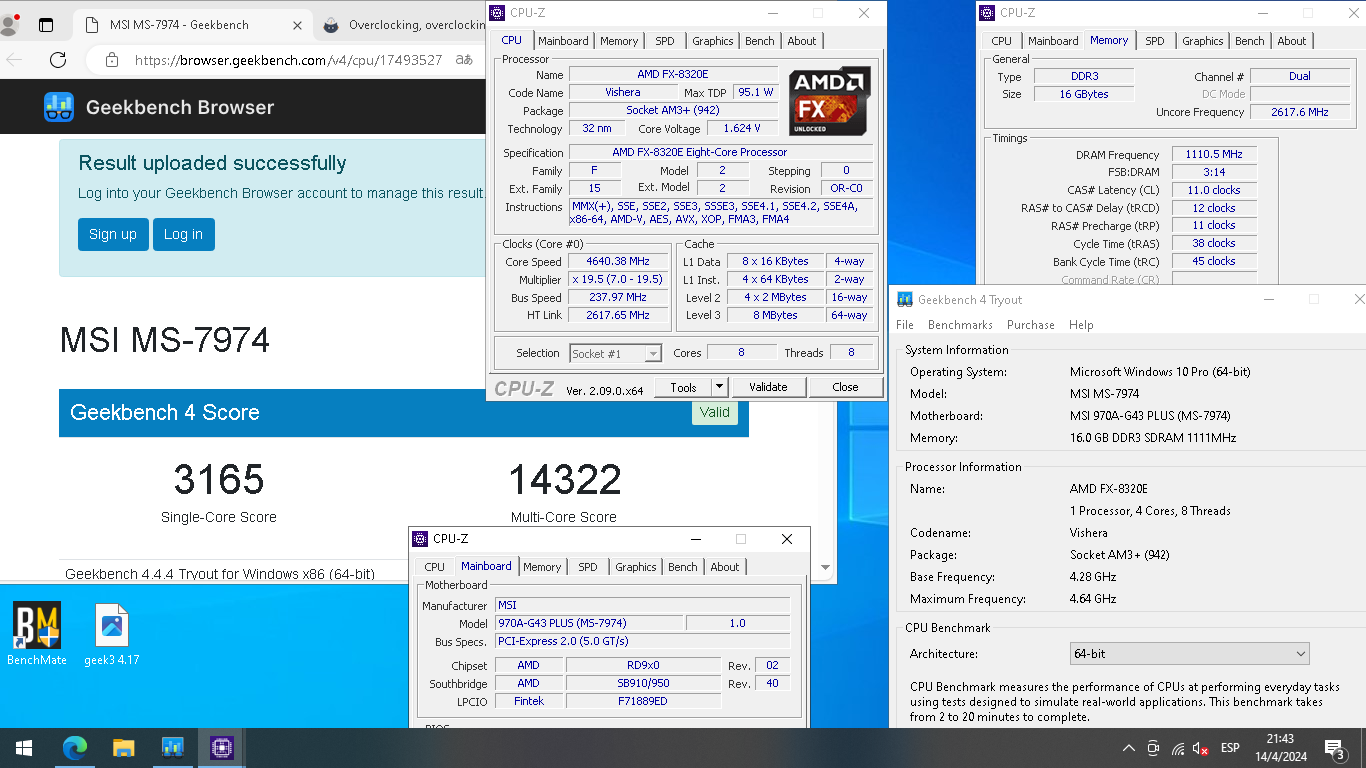This screenshot has width=1366, height=768.
Task: Open Memory tab in front CPU-Z window
Action: click(619, 41)
